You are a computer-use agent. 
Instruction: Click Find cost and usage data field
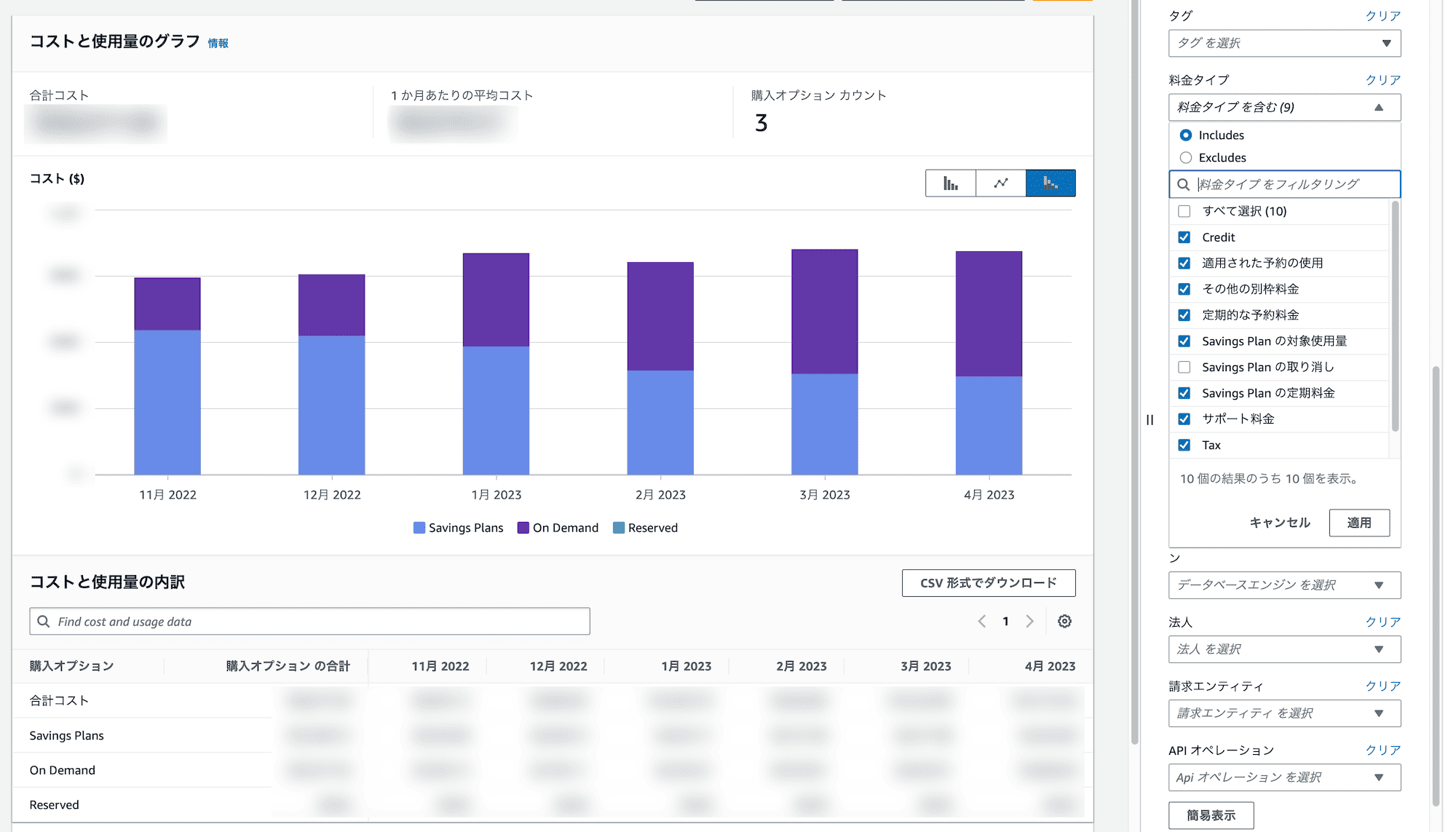(x=309, y=622)
